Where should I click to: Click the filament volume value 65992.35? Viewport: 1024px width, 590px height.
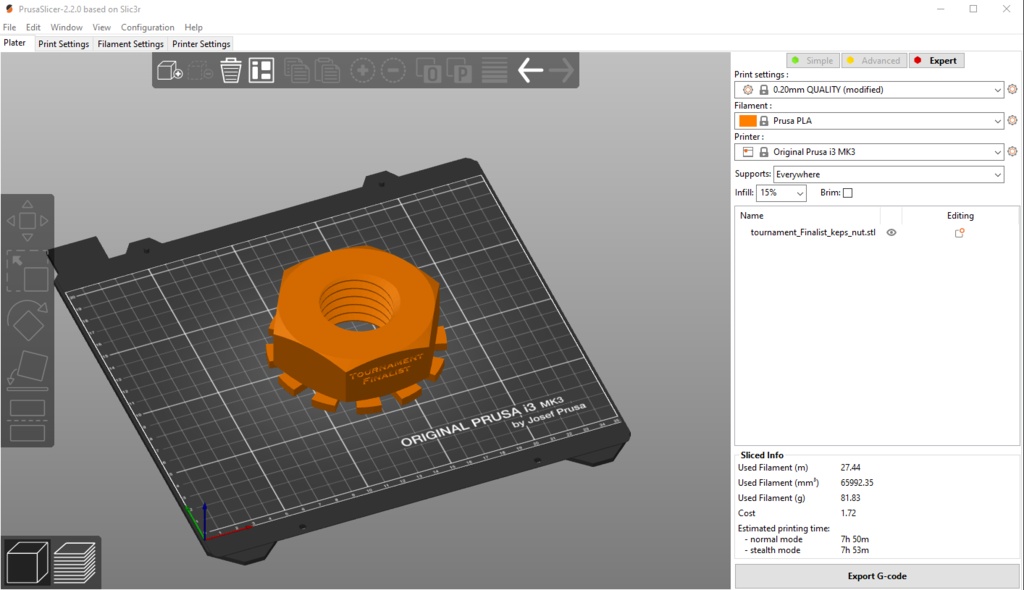(x=857, y=483)
